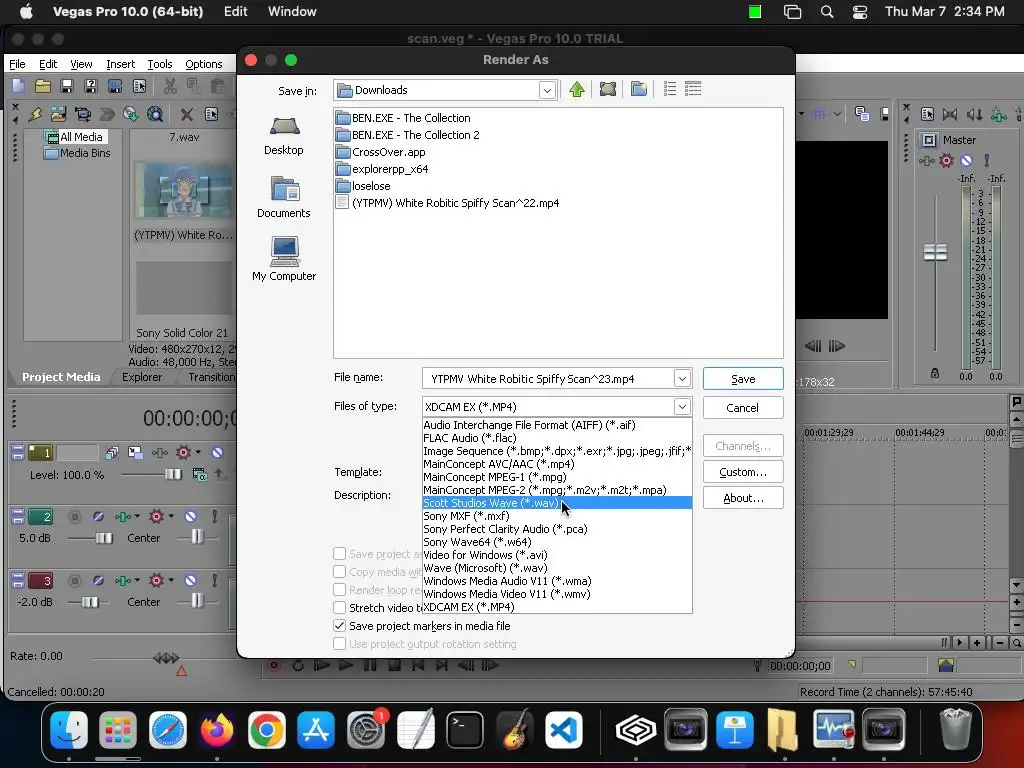Open the Insert menu in Vegas
This screenshot has width=1024, height=768.
[x=120, y=64]
